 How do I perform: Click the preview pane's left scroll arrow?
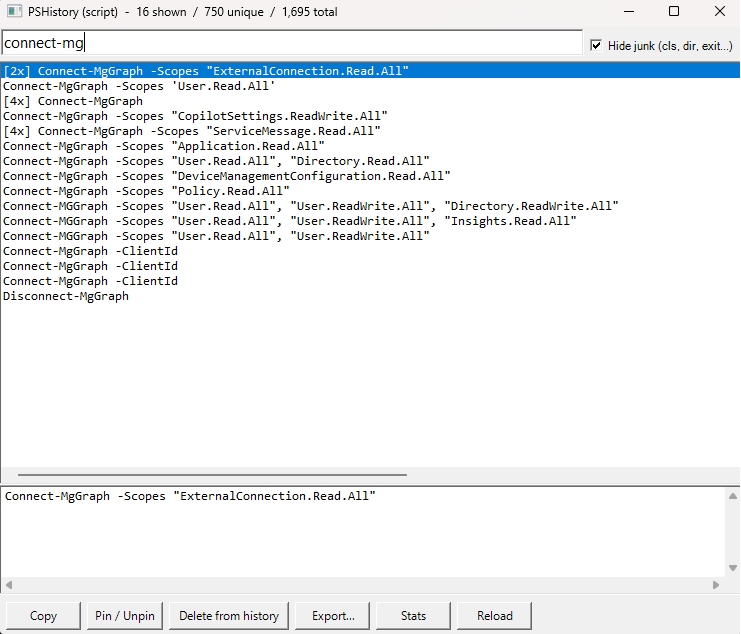coord(9,585)
